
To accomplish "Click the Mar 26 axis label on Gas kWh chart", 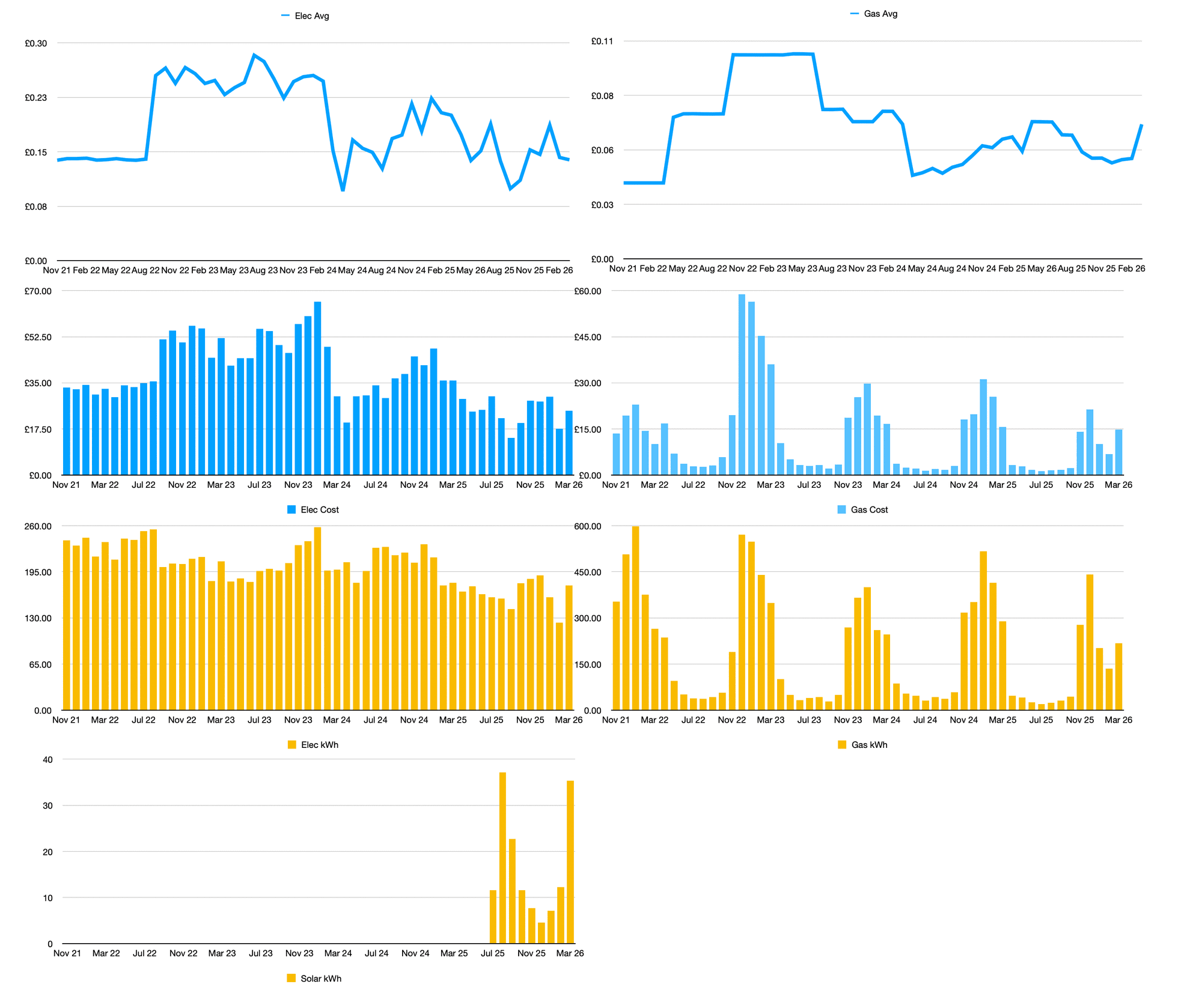I will point(1119,719).
